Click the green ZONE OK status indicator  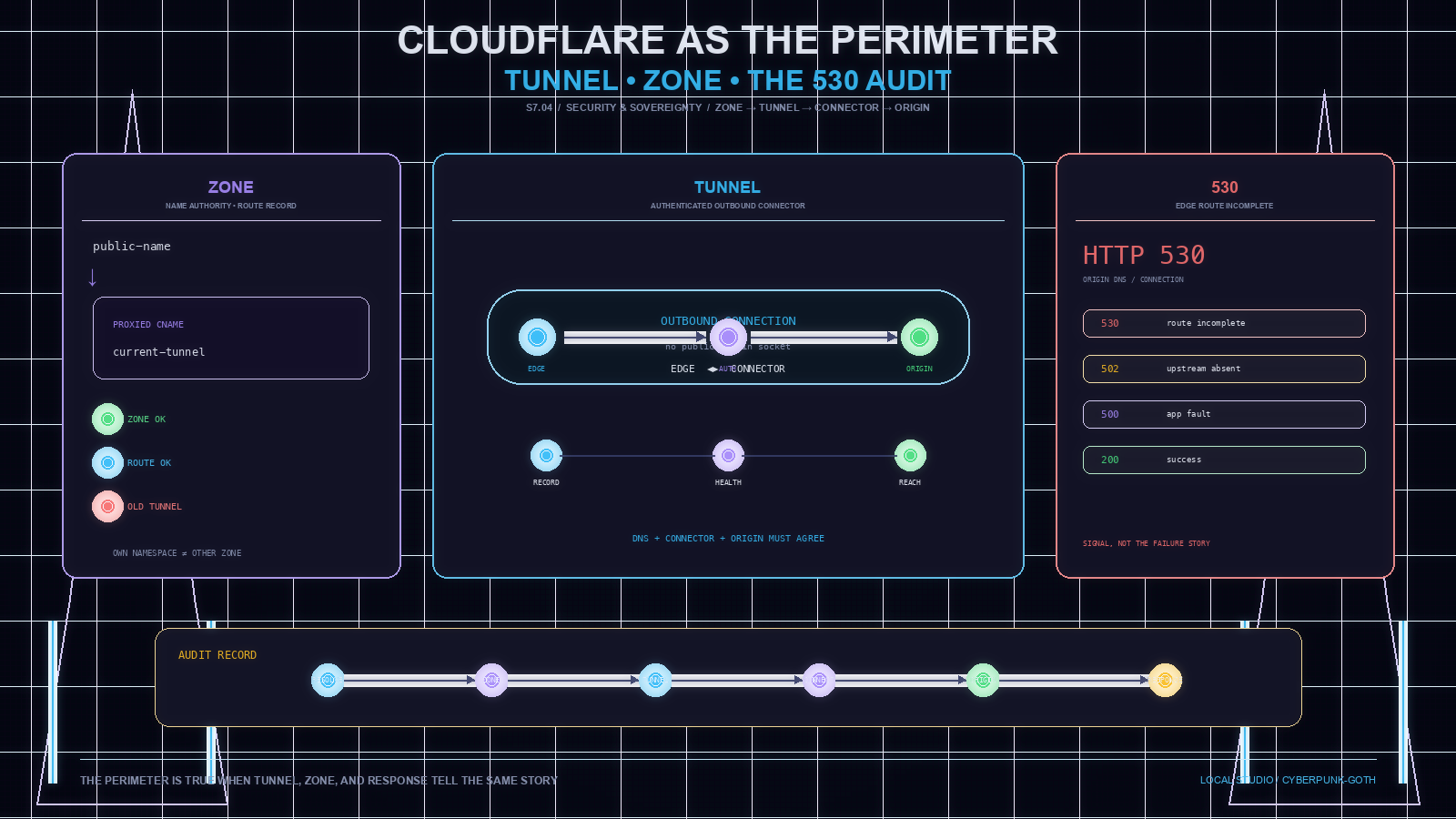coord(107,420)
